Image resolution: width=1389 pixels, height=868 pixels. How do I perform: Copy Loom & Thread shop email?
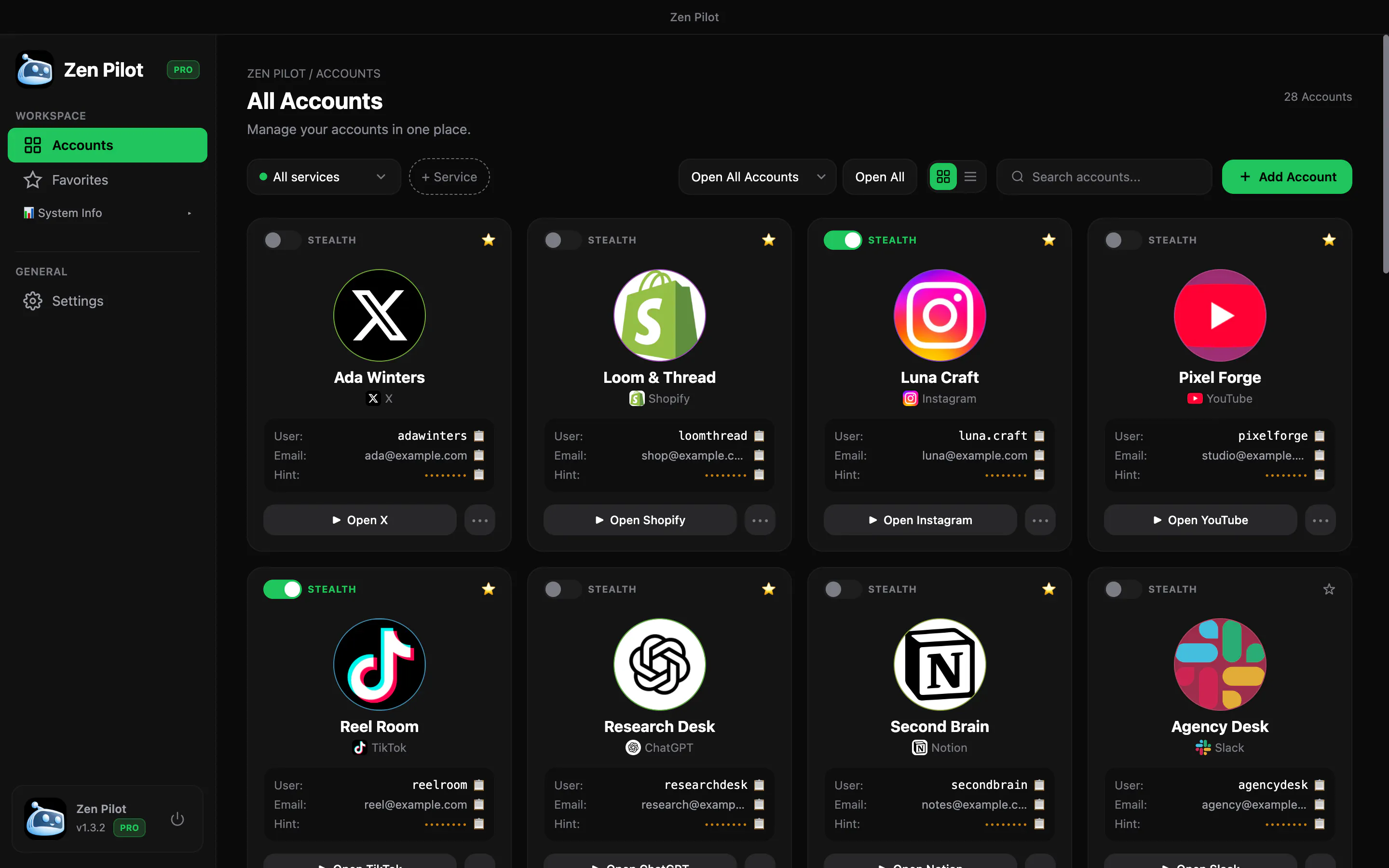[759, 455]
